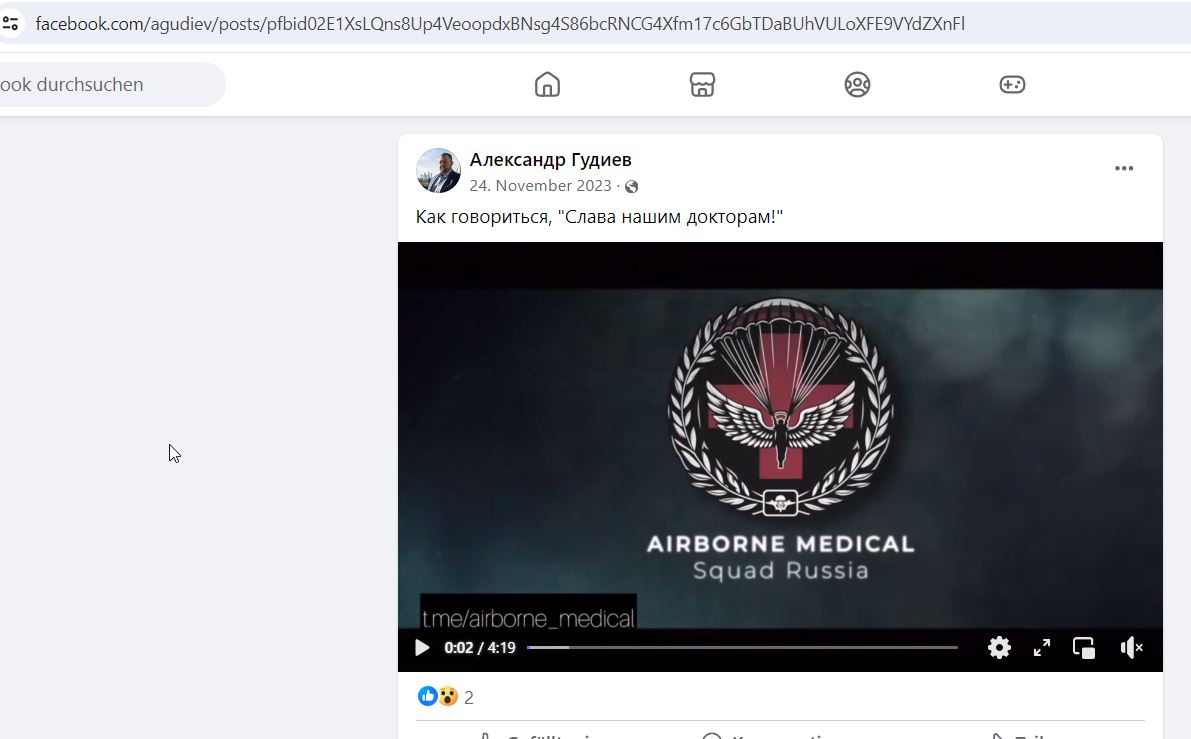
Task: Open the "24. November 2023" post timestamp
Action: (540, 186)
